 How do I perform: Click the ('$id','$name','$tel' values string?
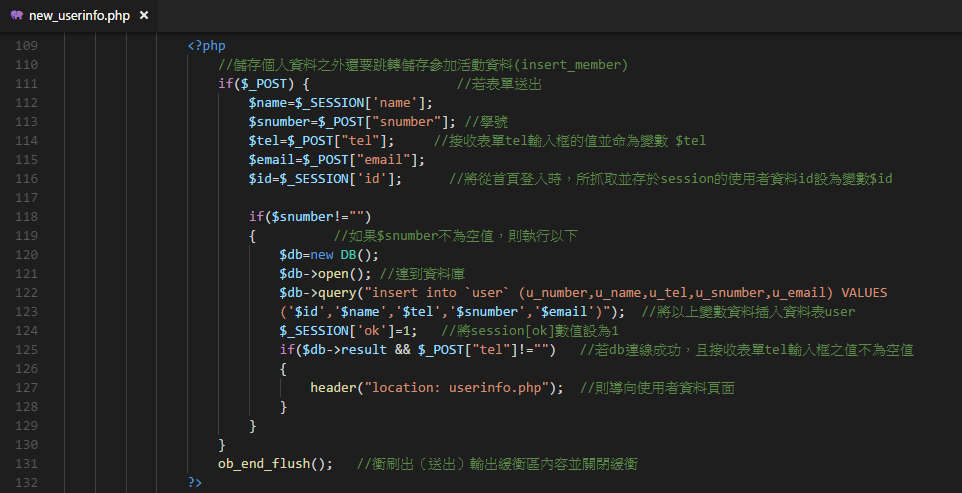[452, 311]
